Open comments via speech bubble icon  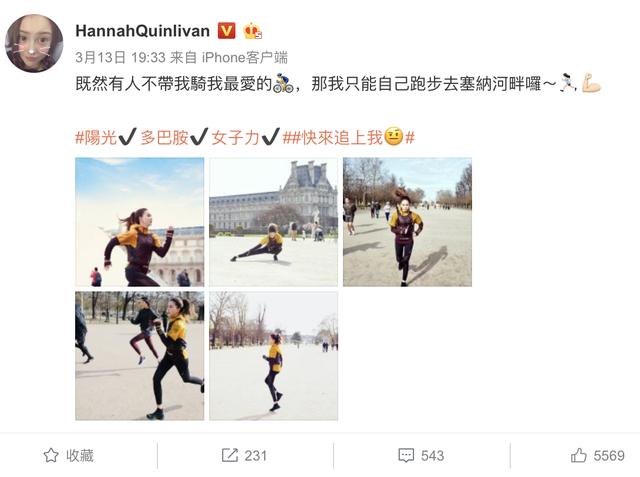(x=406, y=456)
